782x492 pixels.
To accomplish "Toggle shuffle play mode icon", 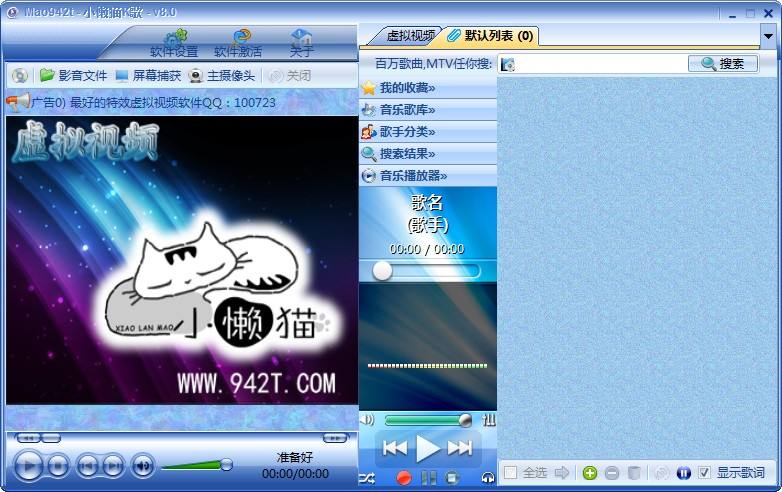I will tap(367, 479).
